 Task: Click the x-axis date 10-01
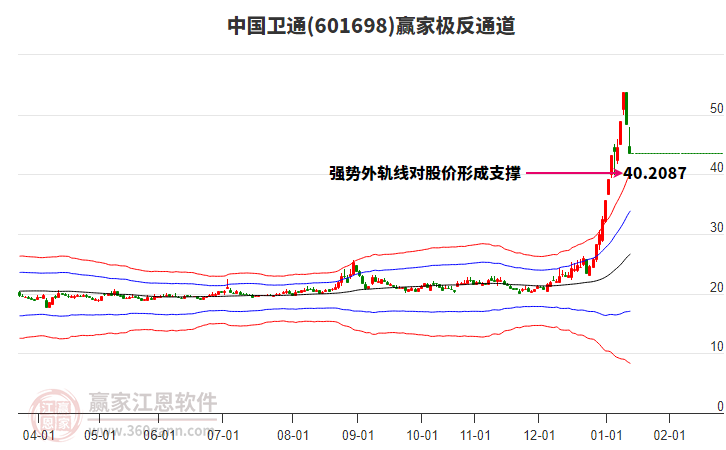pos(422,435)
